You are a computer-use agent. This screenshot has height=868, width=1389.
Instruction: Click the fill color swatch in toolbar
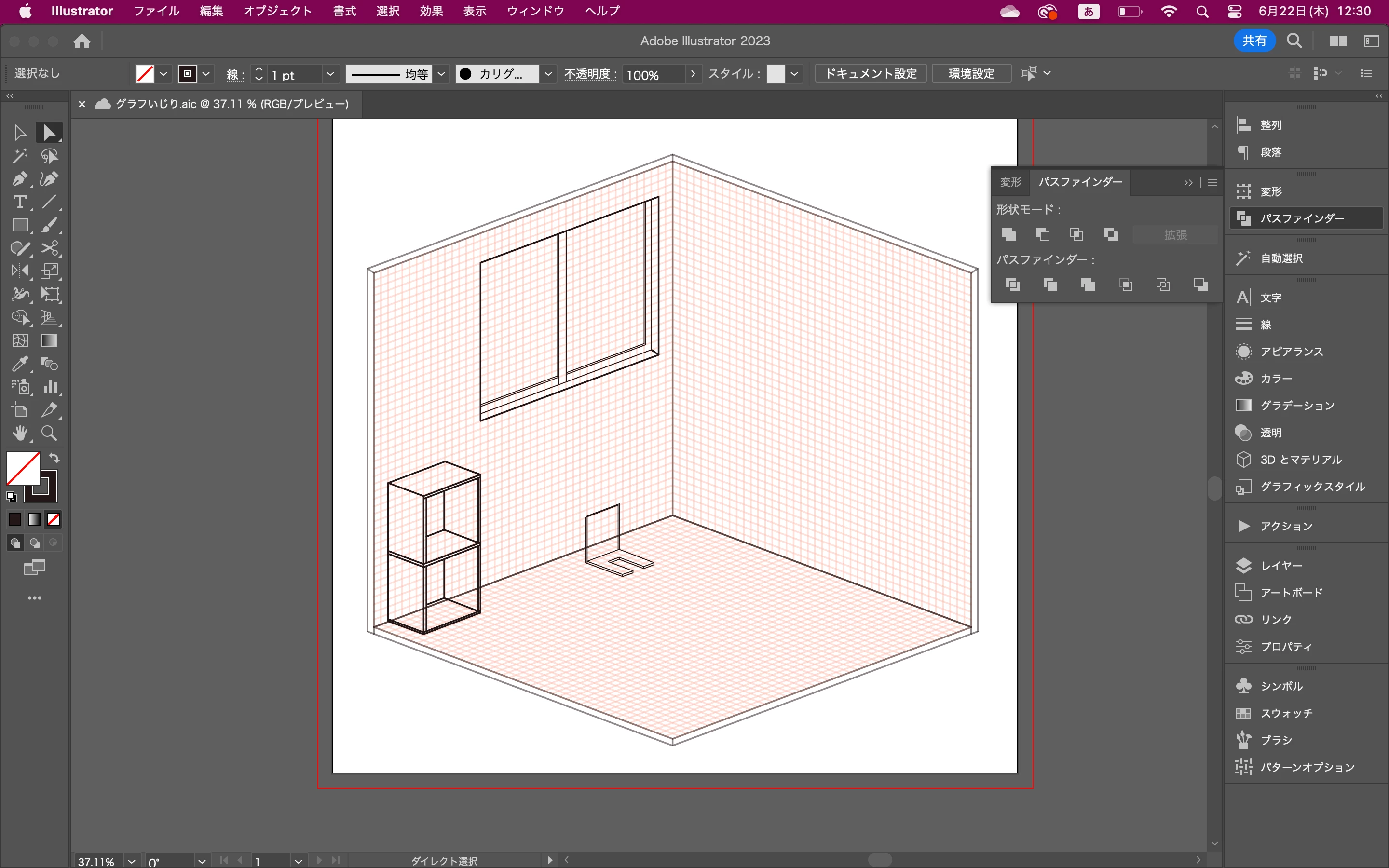point(22,468)
